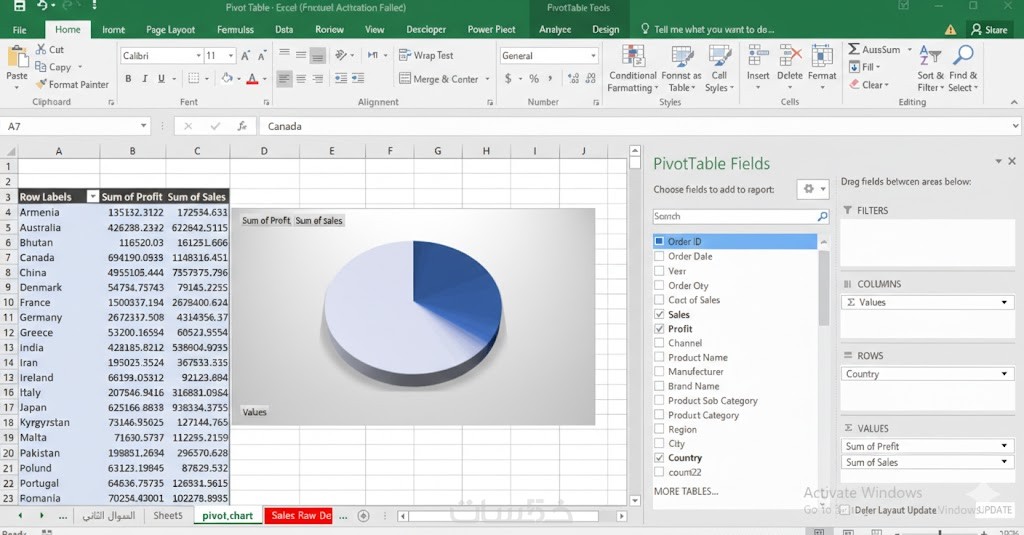Click the Paste icon in Clipboard group
Image resolution: width=1024 pixels, height=535 pixels.
click(x=17, y=57)
